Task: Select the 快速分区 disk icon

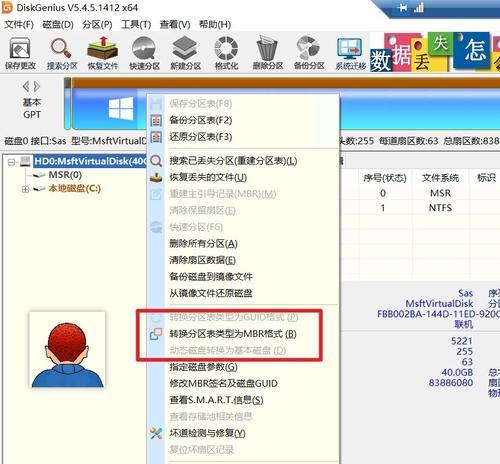Action: tap(144, 53)
